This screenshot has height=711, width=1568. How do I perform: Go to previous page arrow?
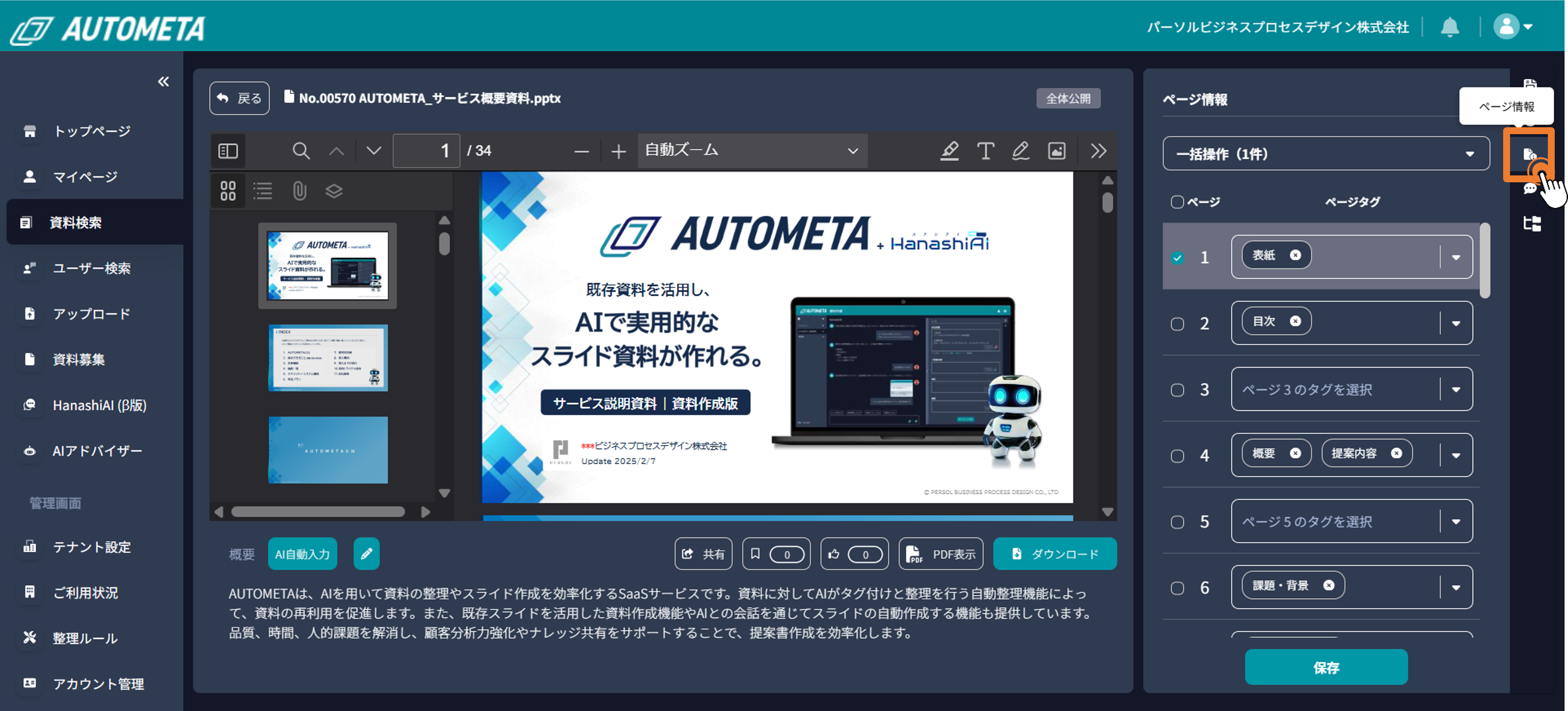point(336,150)
